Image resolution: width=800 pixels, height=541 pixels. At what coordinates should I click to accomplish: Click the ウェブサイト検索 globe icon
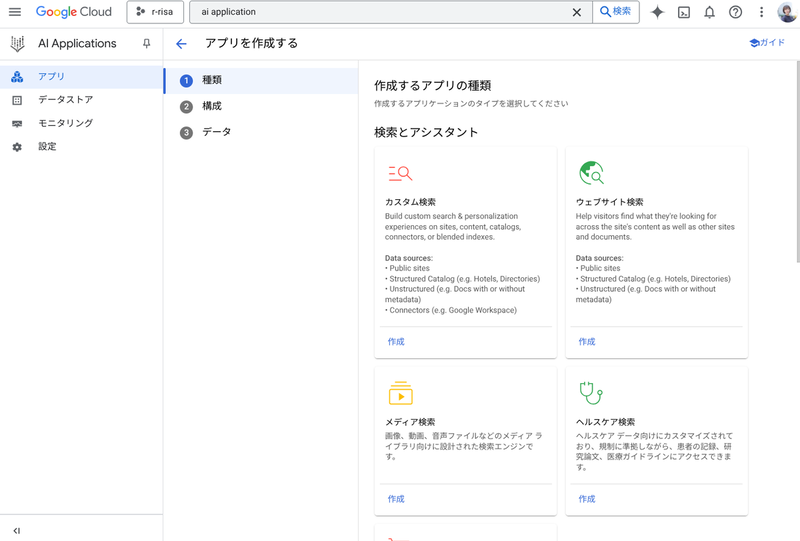click(591, 173)
